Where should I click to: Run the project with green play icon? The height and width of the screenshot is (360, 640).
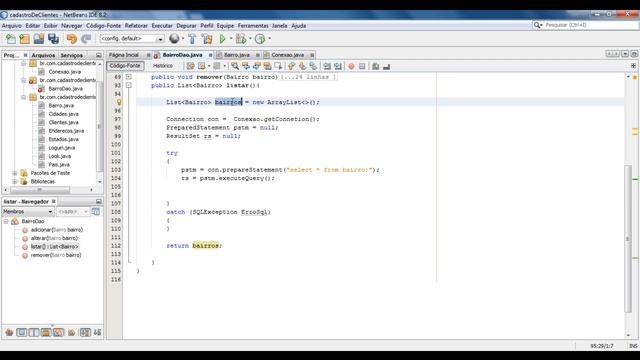[x=222, y=39]
